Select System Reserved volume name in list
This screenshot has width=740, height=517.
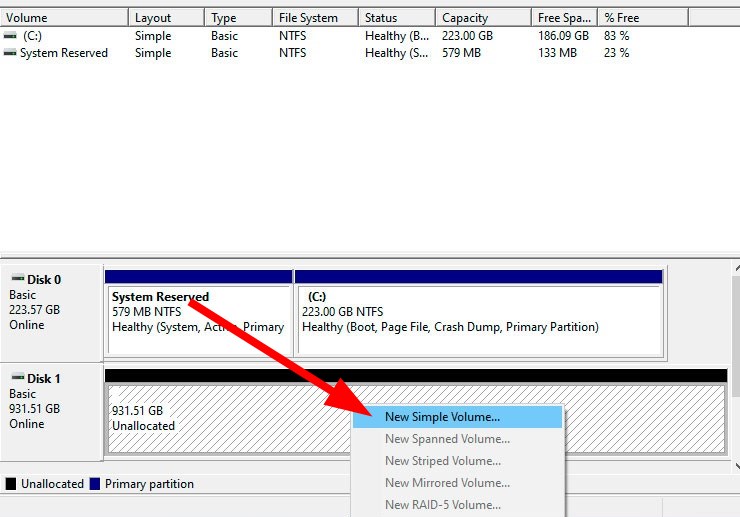64,53
